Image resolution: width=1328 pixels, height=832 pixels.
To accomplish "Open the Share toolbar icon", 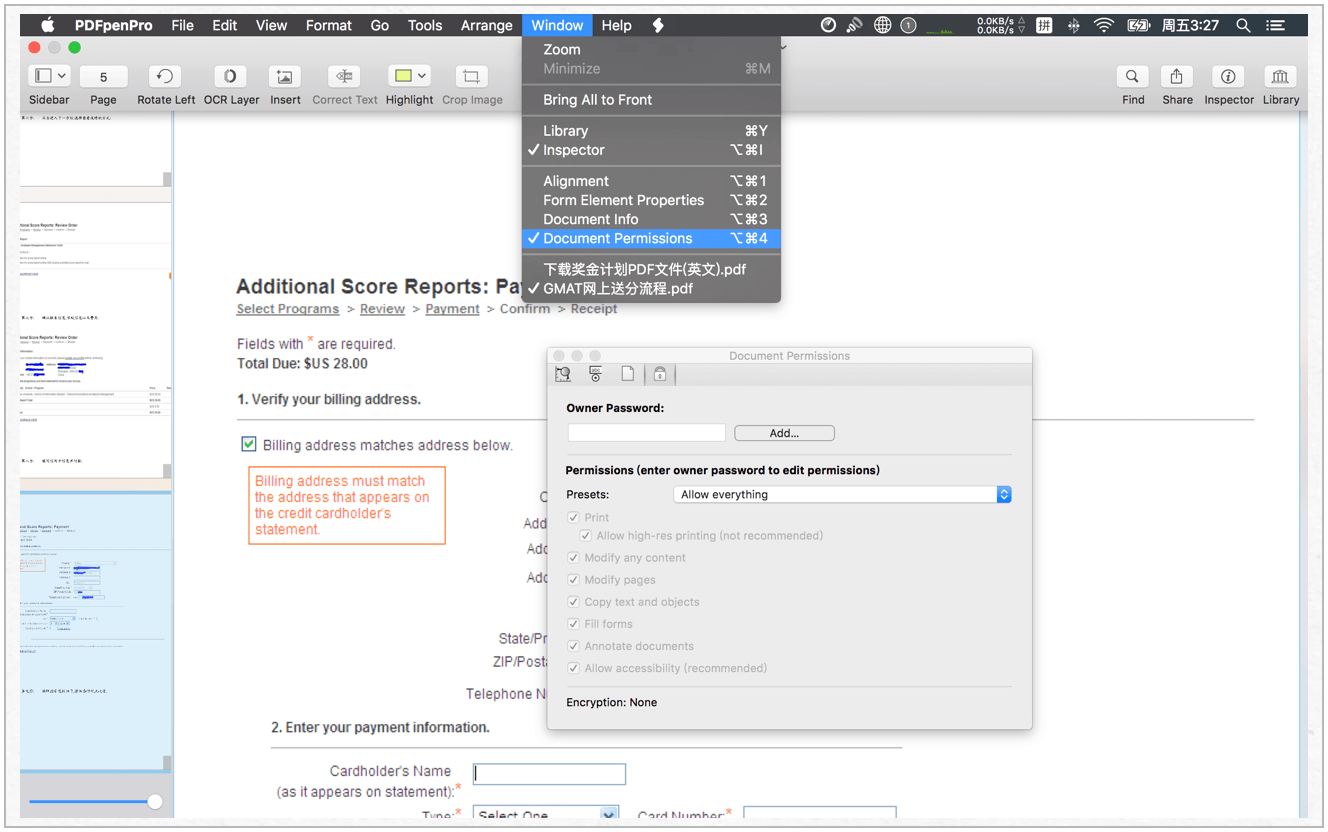I will (1177, 77).
